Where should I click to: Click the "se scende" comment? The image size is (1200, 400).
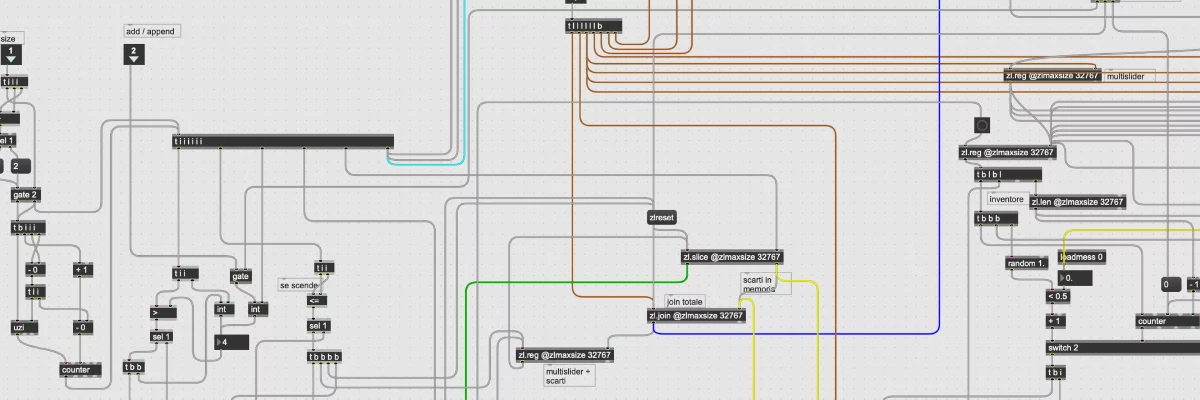point(299,285)
